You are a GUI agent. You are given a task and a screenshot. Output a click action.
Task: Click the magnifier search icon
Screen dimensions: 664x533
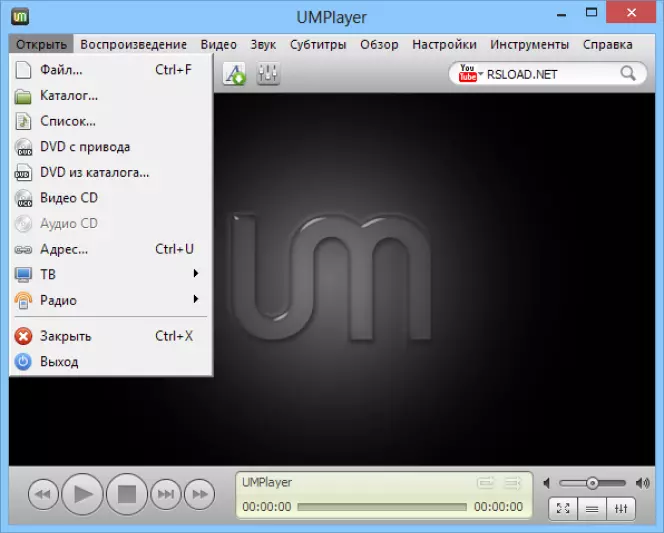coord(628,74)
